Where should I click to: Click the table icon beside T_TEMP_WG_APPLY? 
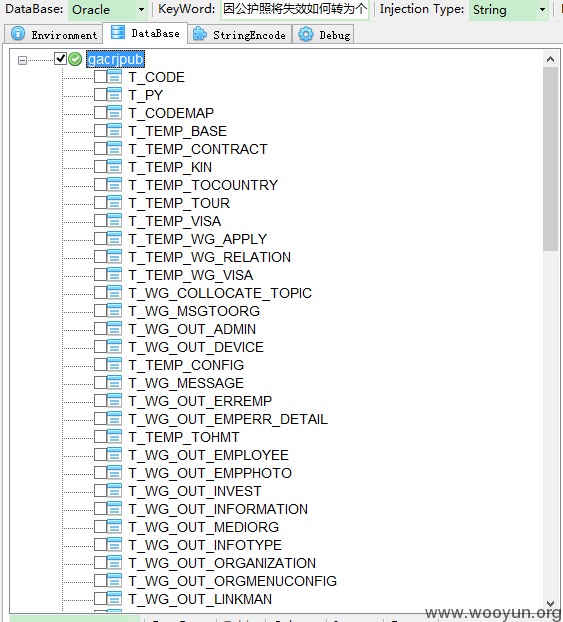(x=115, y=239)
